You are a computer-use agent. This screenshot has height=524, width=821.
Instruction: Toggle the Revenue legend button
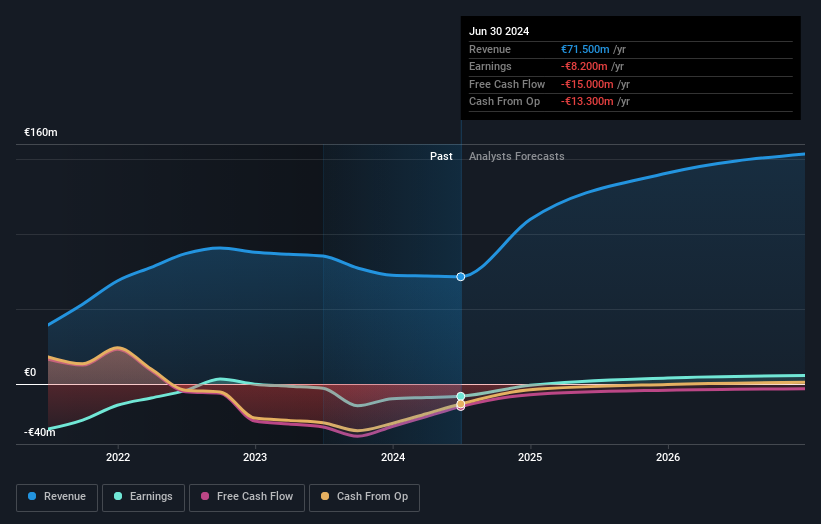pos(57,497)
